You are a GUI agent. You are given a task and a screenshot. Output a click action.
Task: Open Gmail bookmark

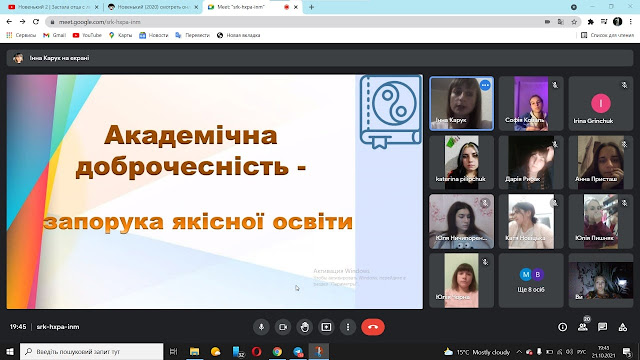pyautogui.click(x=54, y=36)
